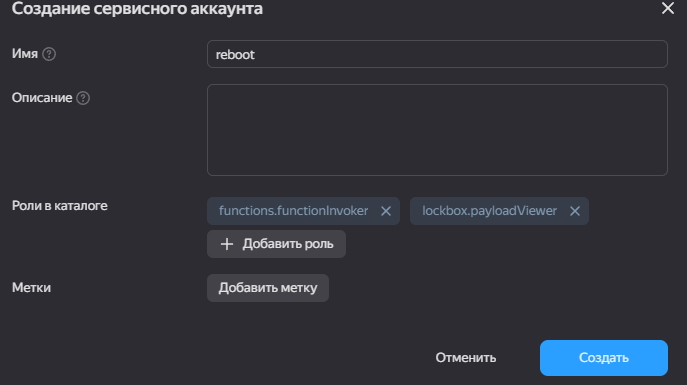Screen dimensions: 687x385
Task: Click the Роли в каталоге label
Action: [x=60, y=205]
